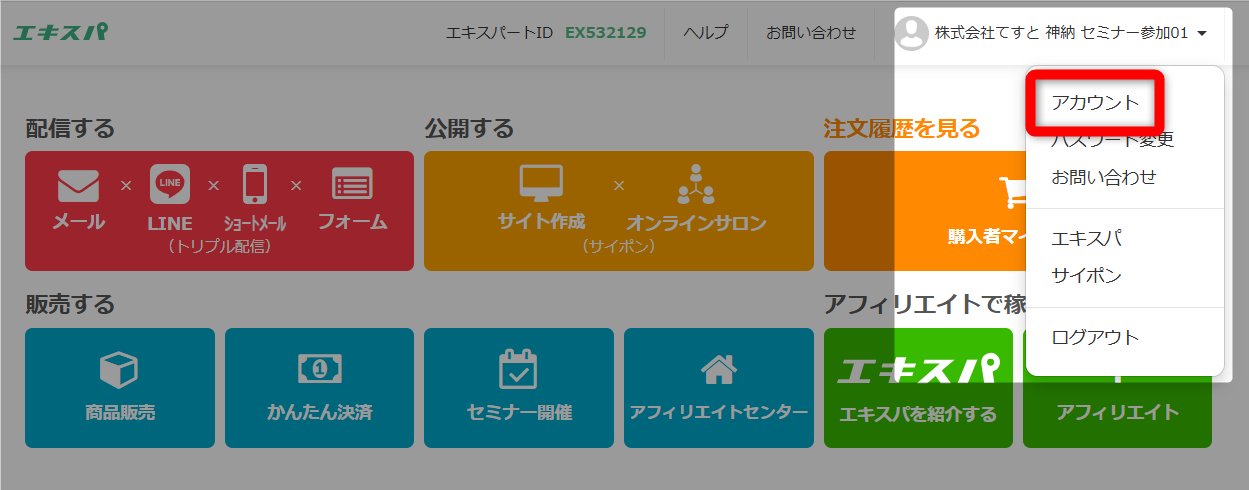Click the サイト作成 monitor icon
Image resolution: width=1249 pixels, height=490 pixels.
click(x=541, y=184)
